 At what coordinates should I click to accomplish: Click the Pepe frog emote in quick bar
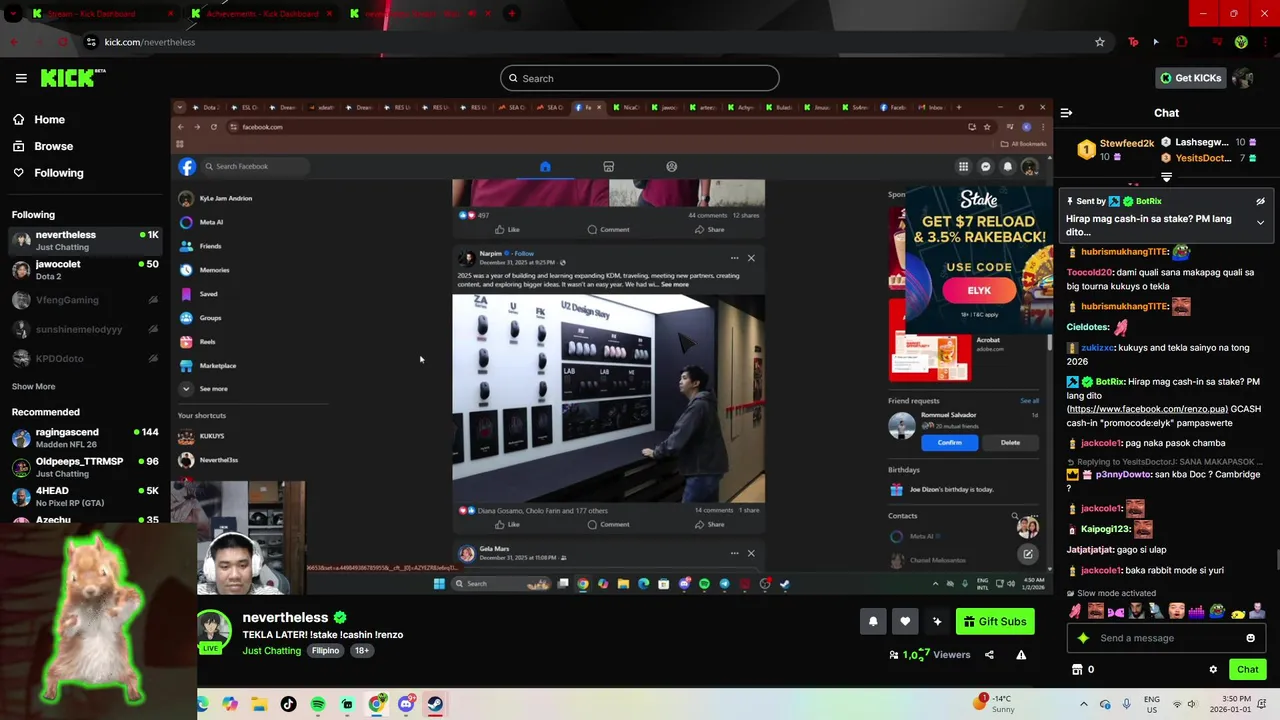pos(1217,611)
